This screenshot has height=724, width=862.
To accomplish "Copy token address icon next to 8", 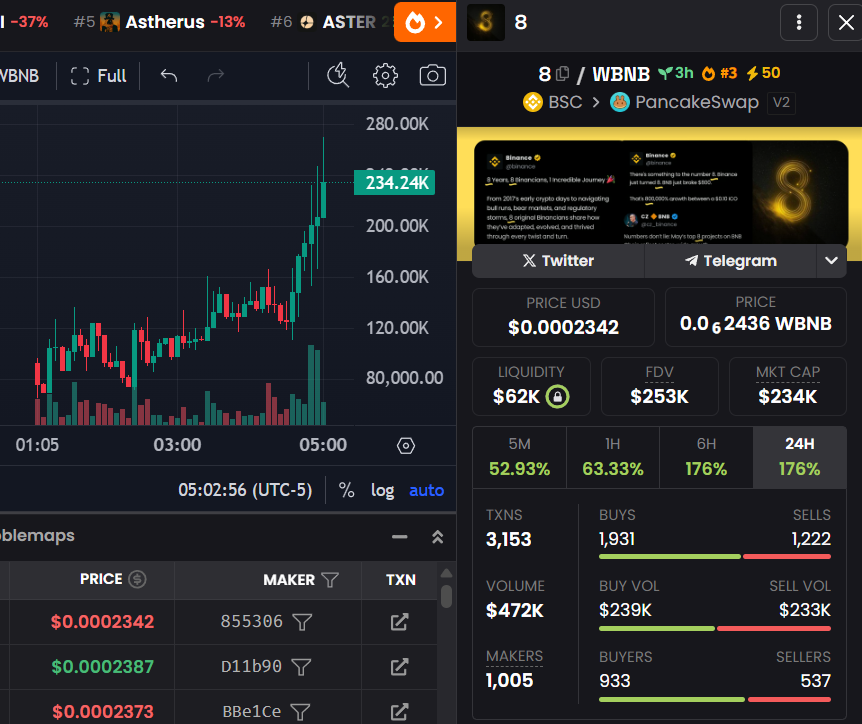I will (x=563, y=73).
